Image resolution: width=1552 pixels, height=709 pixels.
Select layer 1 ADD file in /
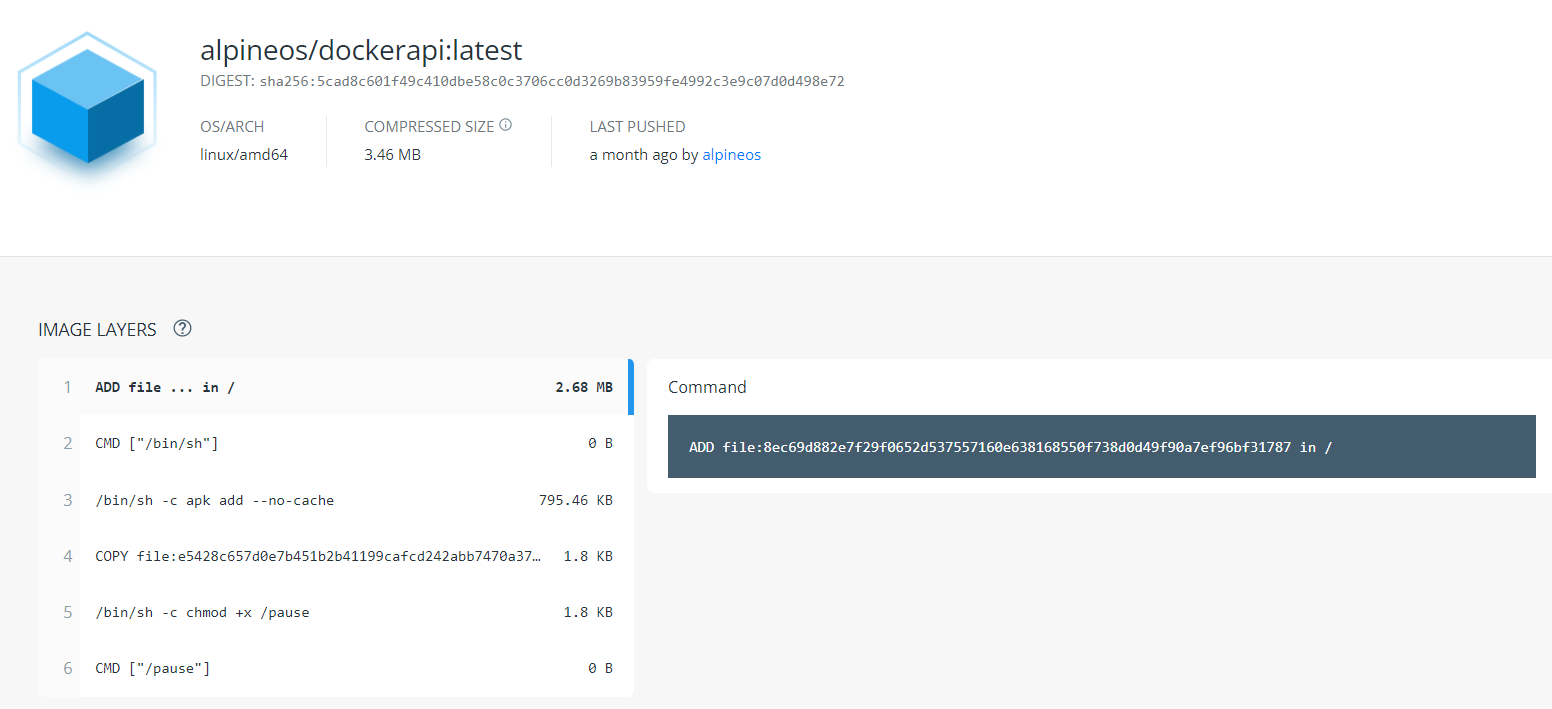coord(165,387)
